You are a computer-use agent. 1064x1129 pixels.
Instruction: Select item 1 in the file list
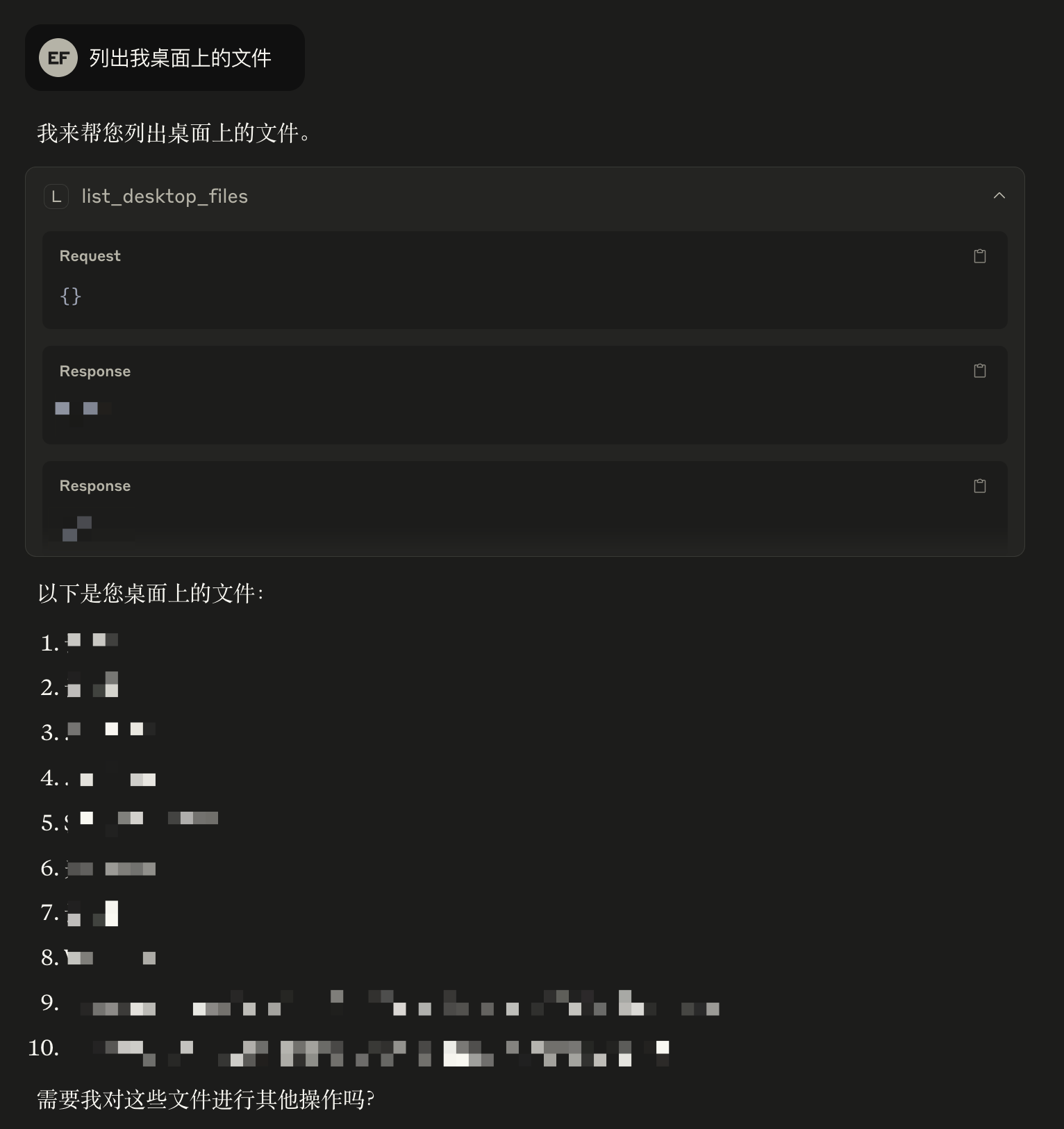pos(79,642)
